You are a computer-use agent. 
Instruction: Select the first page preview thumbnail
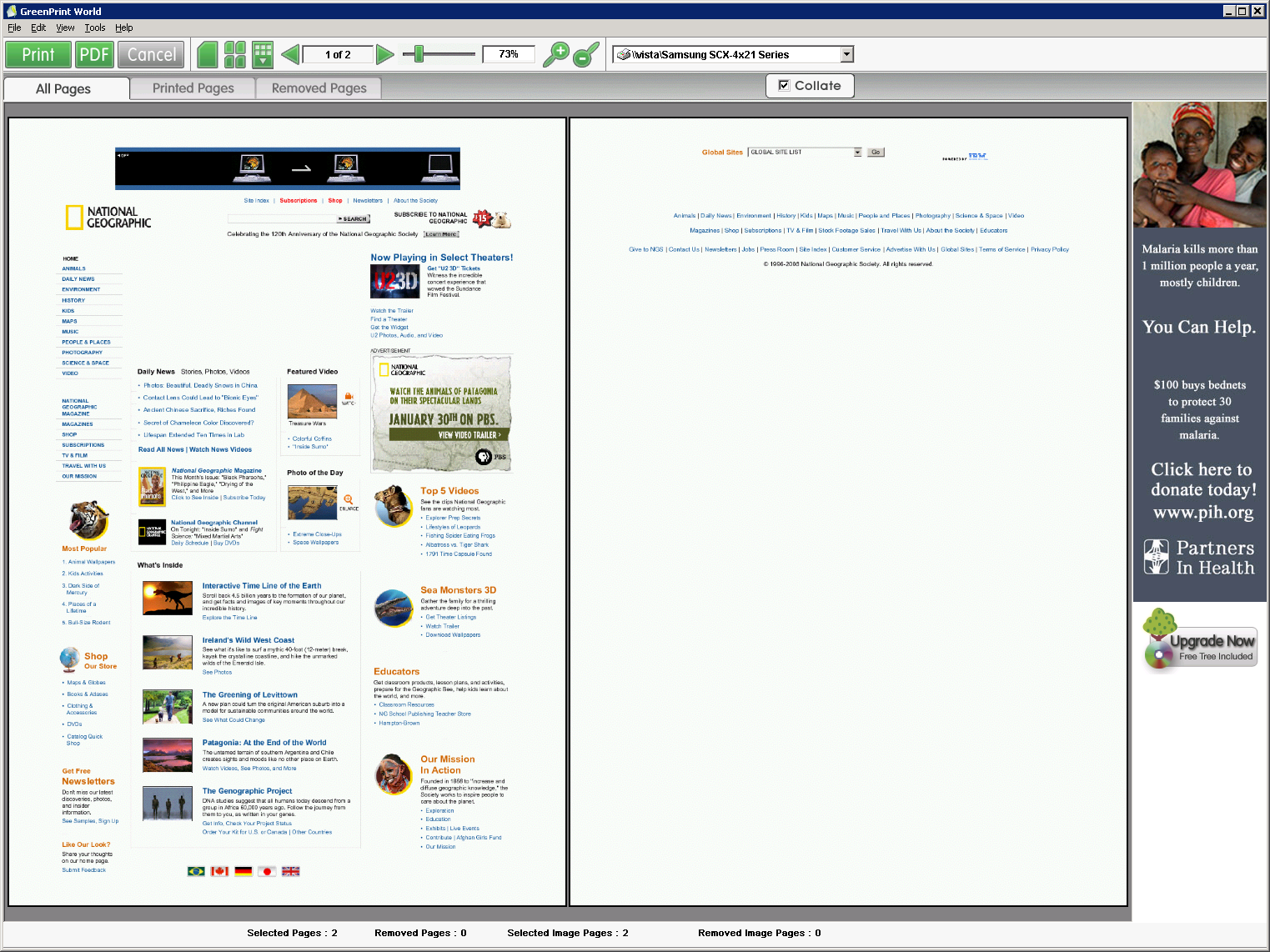coord(287,512)
